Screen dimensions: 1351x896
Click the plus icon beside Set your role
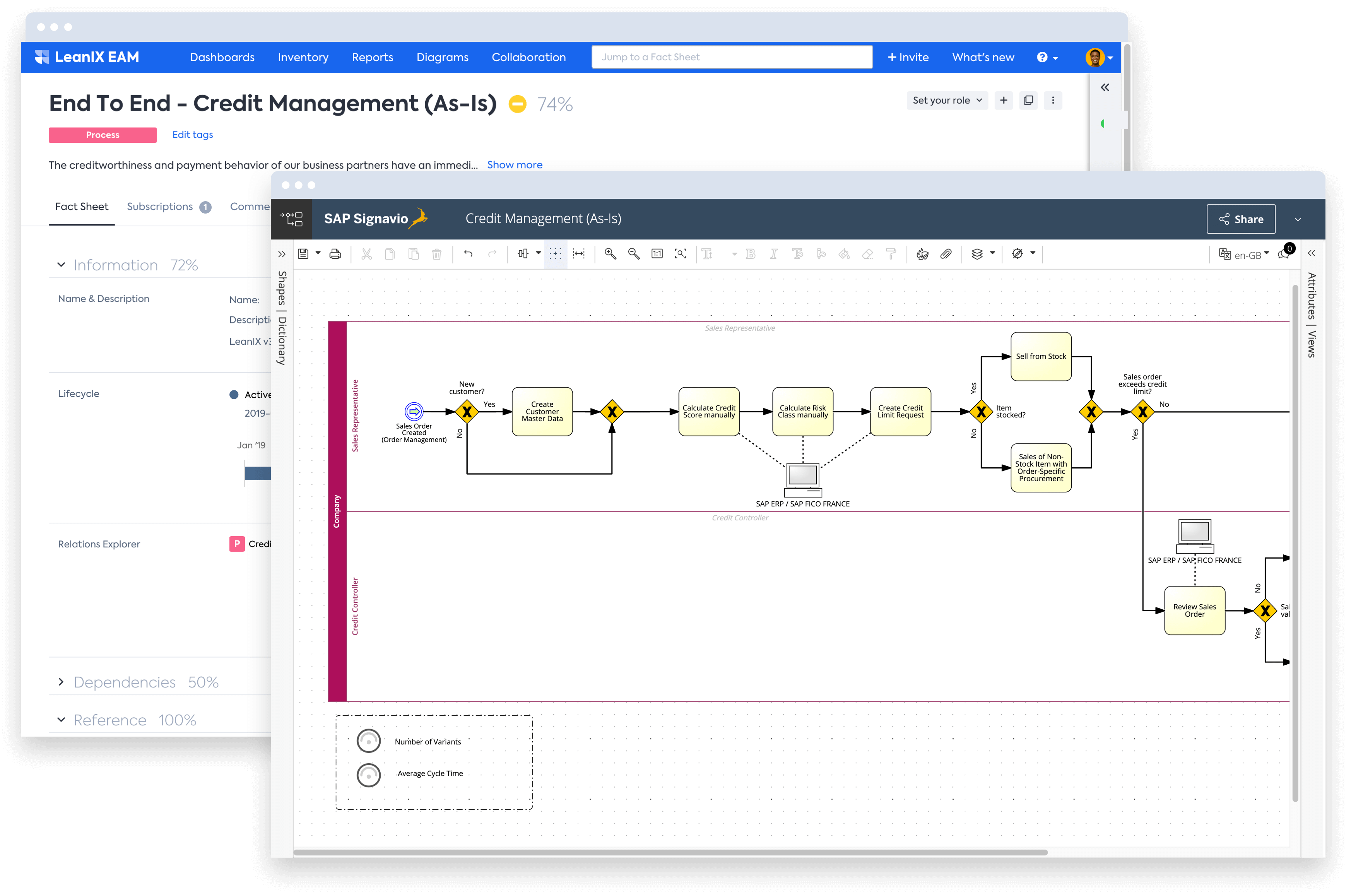click(x=1004, y=101)
